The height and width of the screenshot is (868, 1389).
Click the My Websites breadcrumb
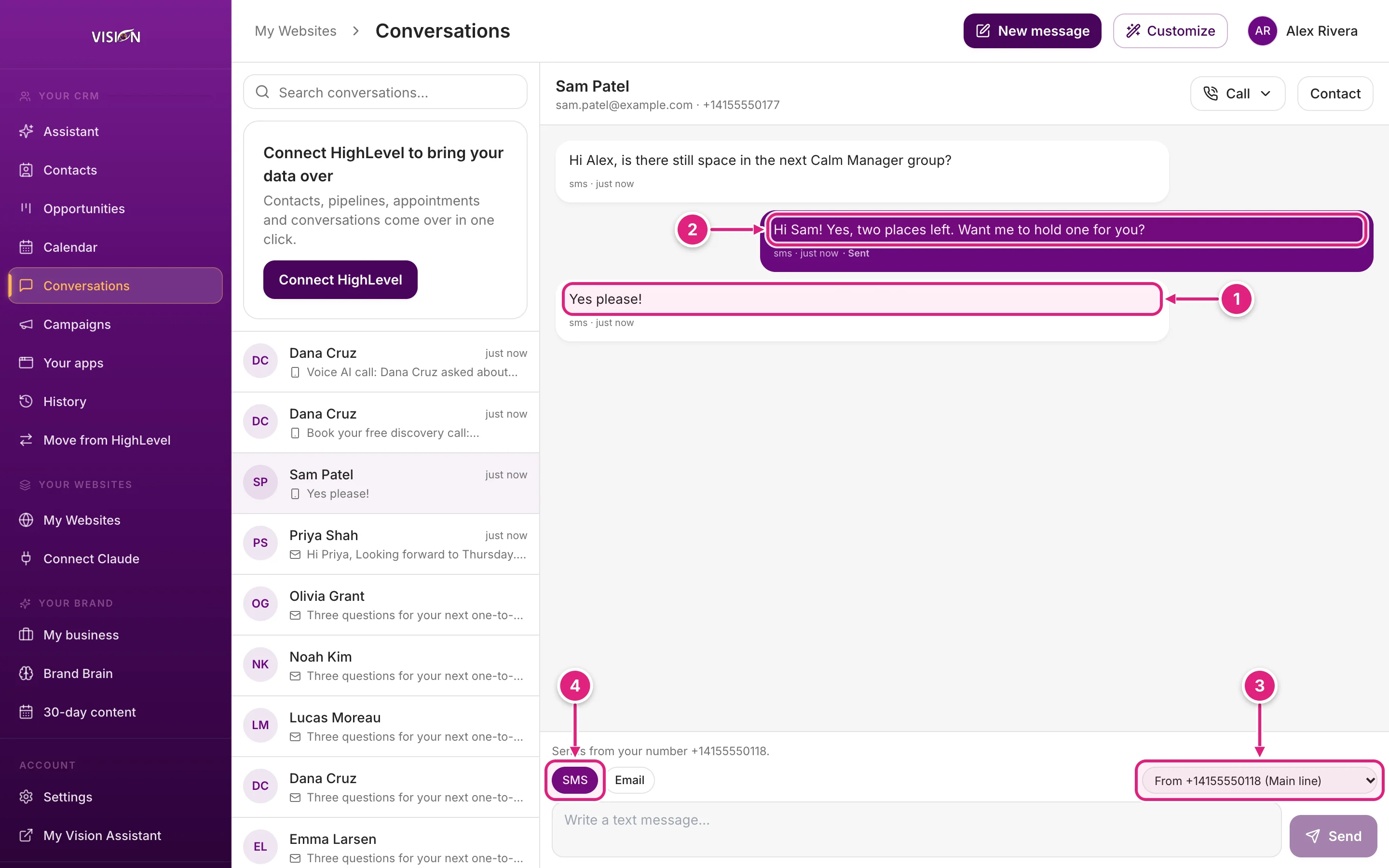click(x=295, y=31)
